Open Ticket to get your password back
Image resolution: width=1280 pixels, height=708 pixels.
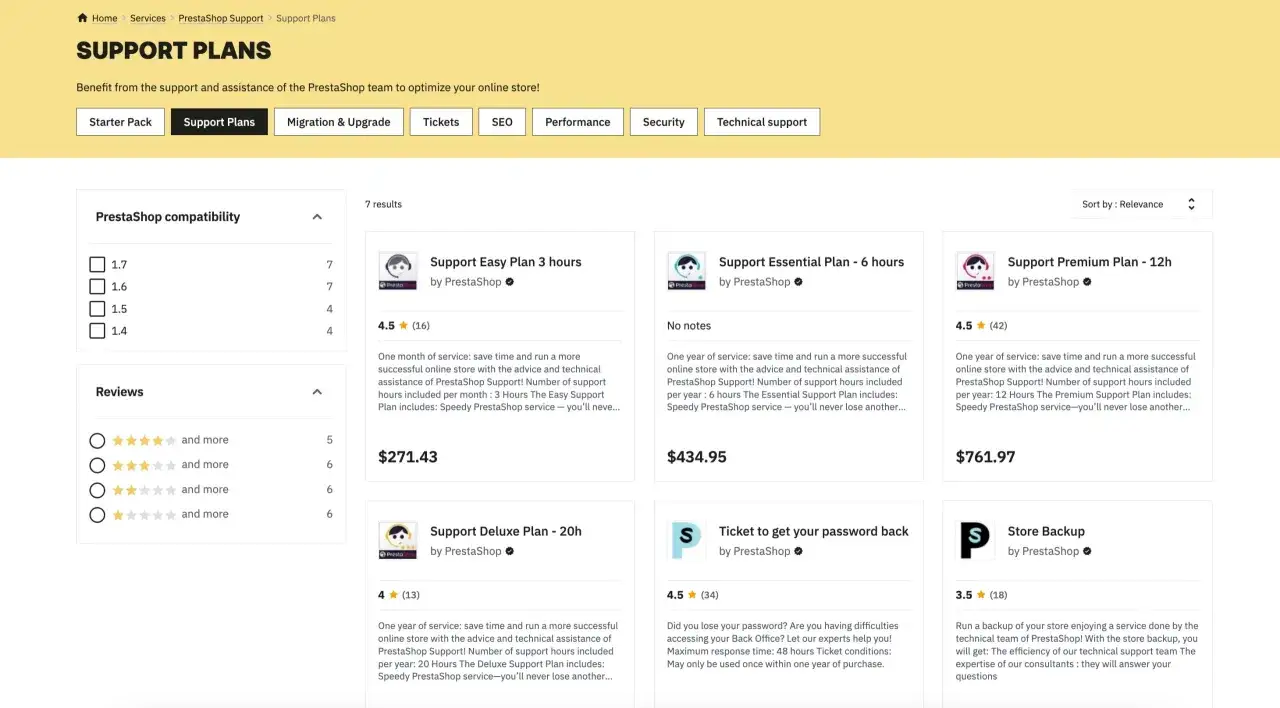coord(814,531)
